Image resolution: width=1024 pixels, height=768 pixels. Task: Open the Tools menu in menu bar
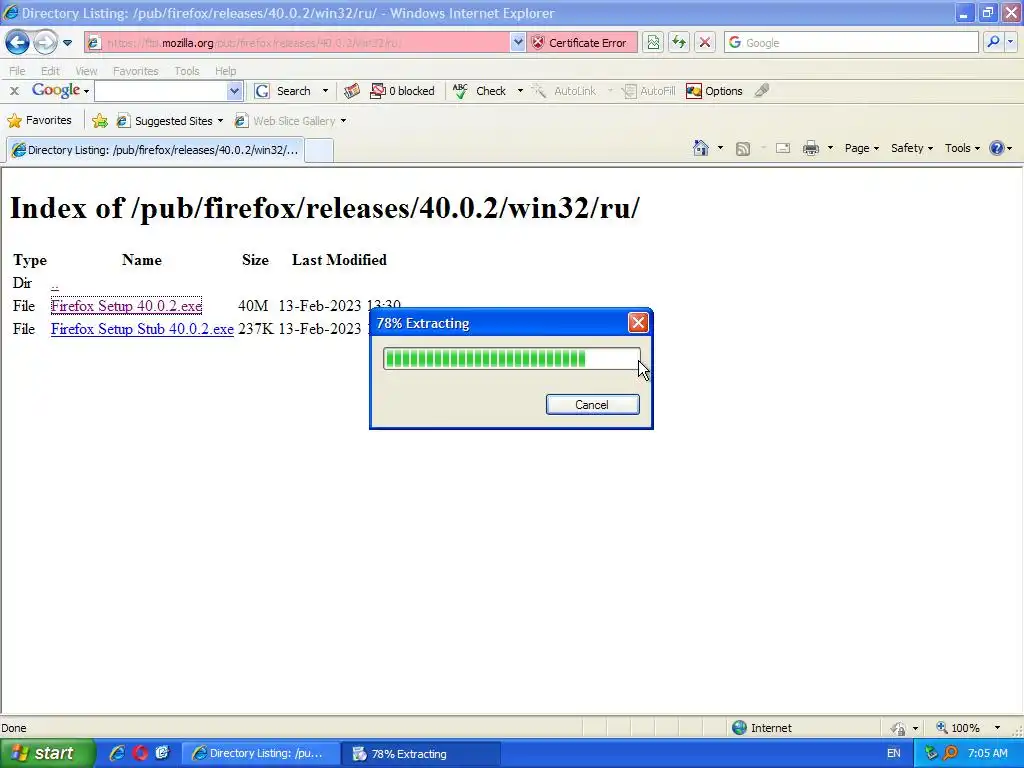coord(186,71)
